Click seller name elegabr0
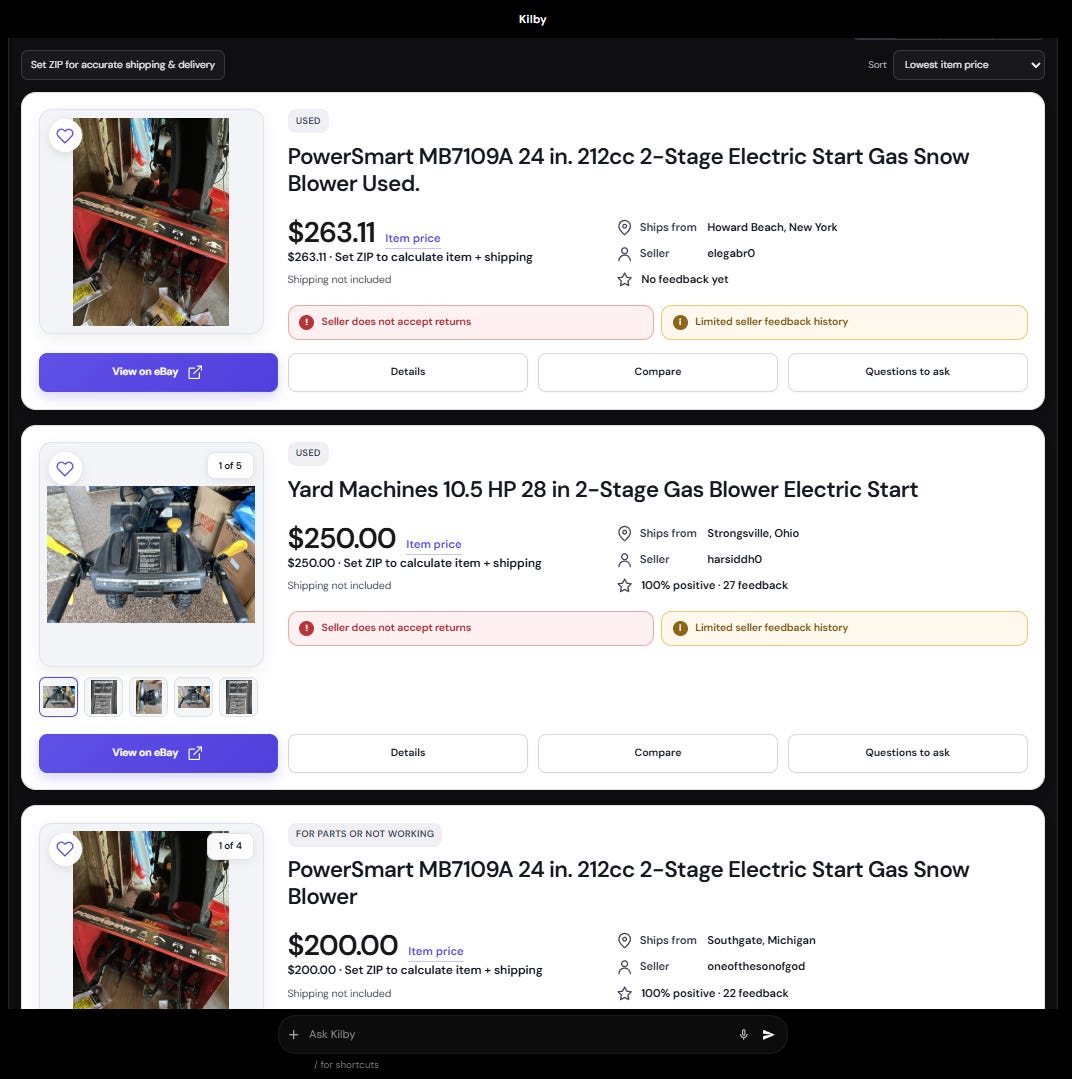Viewport: 1072px width, 1079px height. click(x=731, y=253)
